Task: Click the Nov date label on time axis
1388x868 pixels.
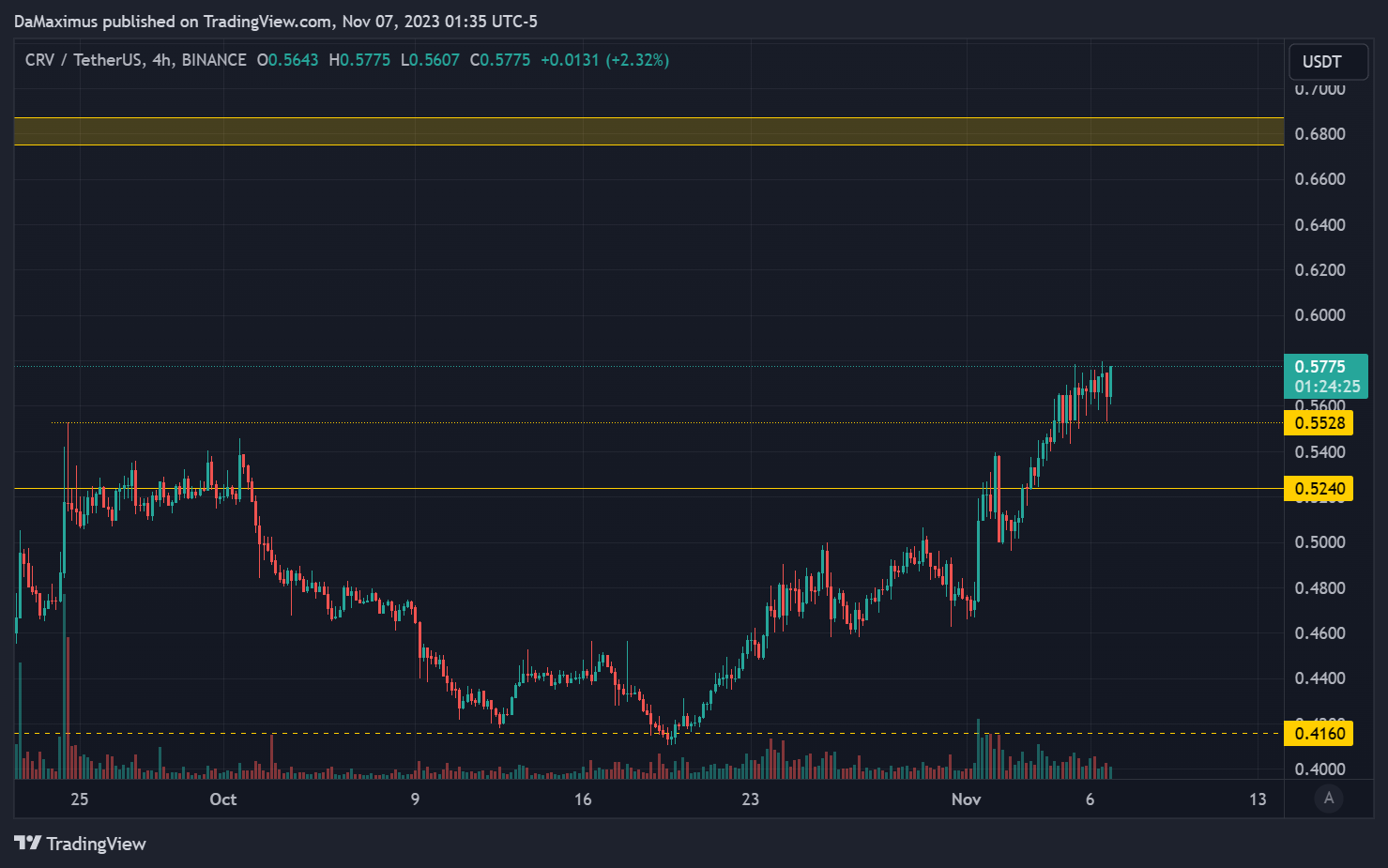Action: point(966,799)
